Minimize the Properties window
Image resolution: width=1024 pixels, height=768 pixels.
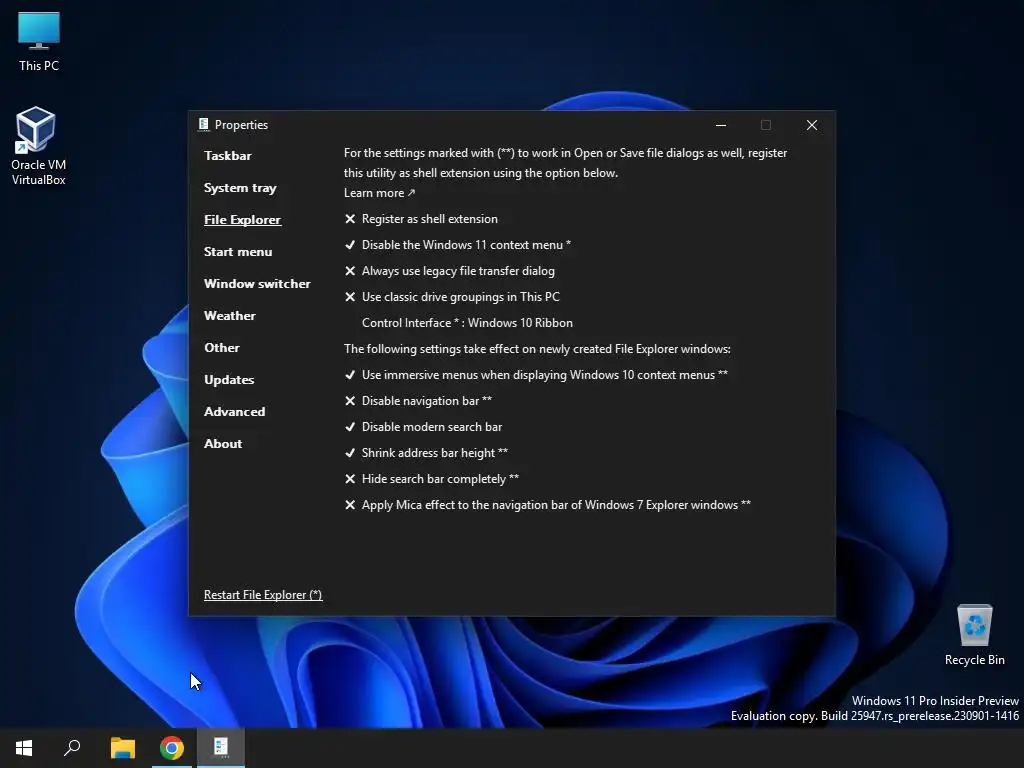click(x=721, y=125)
